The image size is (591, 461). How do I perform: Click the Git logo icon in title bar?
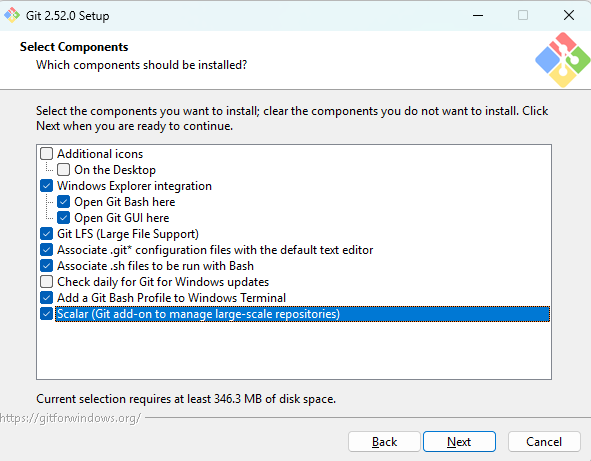(12, 15)
